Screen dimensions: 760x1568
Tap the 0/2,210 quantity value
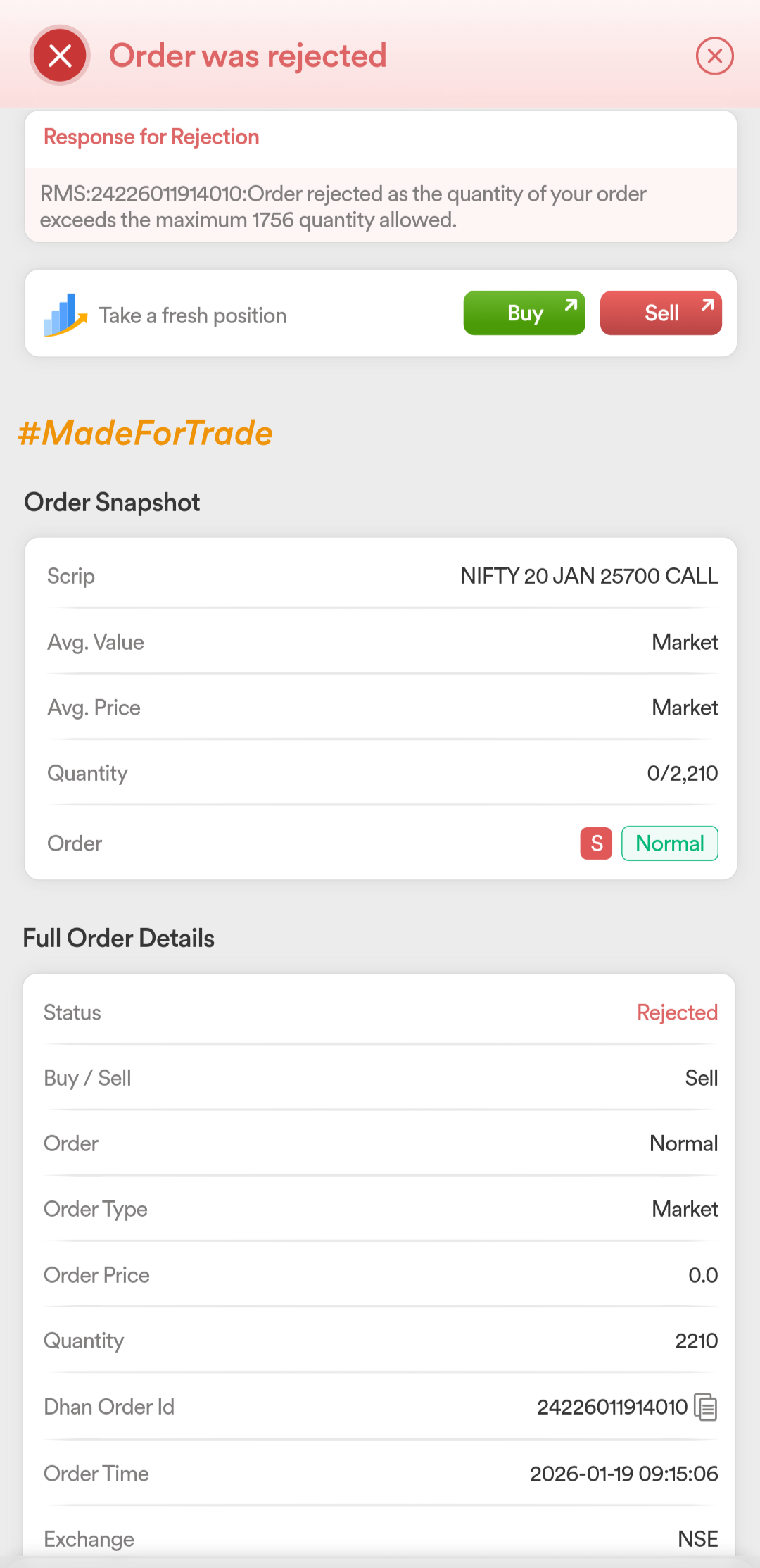[682, 773]
